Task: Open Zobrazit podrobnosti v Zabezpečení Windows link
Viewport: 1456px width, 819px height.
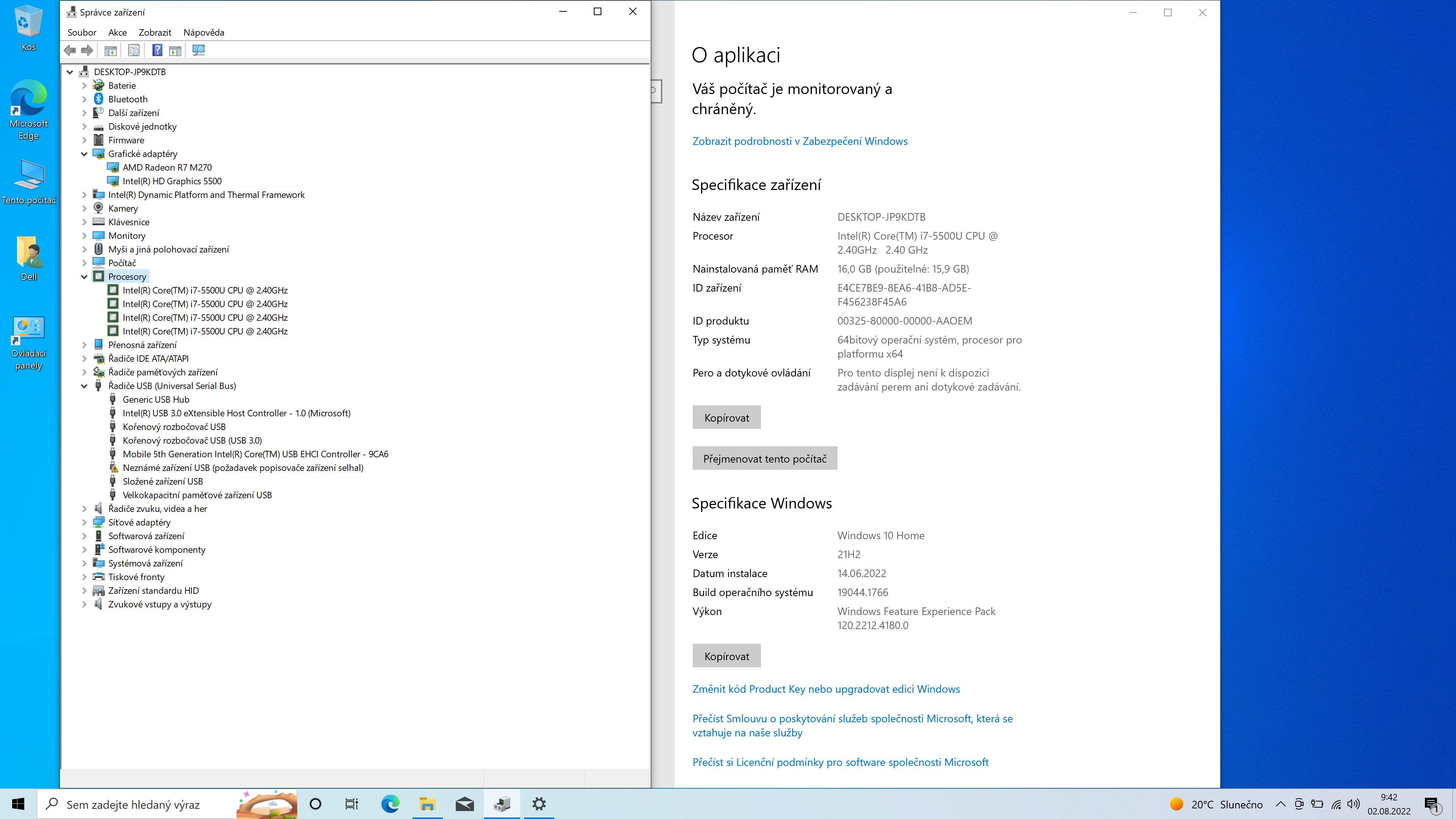Action: click(x=800, y=141)
